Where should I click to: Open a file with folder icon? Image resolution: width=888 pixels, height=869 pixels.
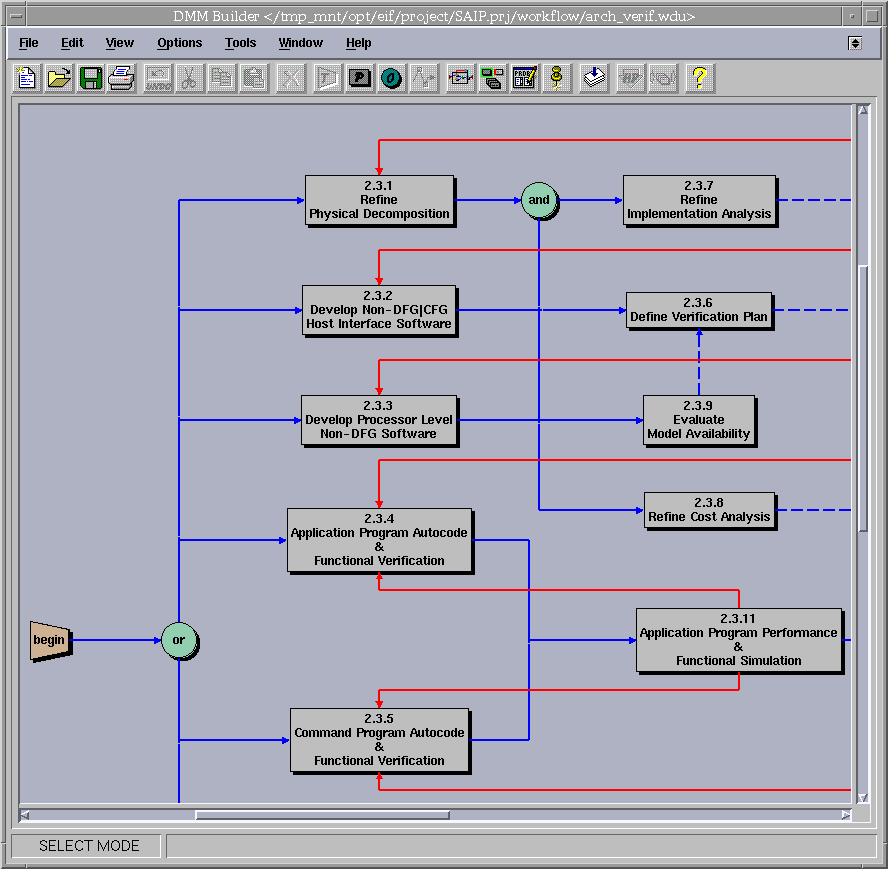pyautogui.click(x=59, y=78)
